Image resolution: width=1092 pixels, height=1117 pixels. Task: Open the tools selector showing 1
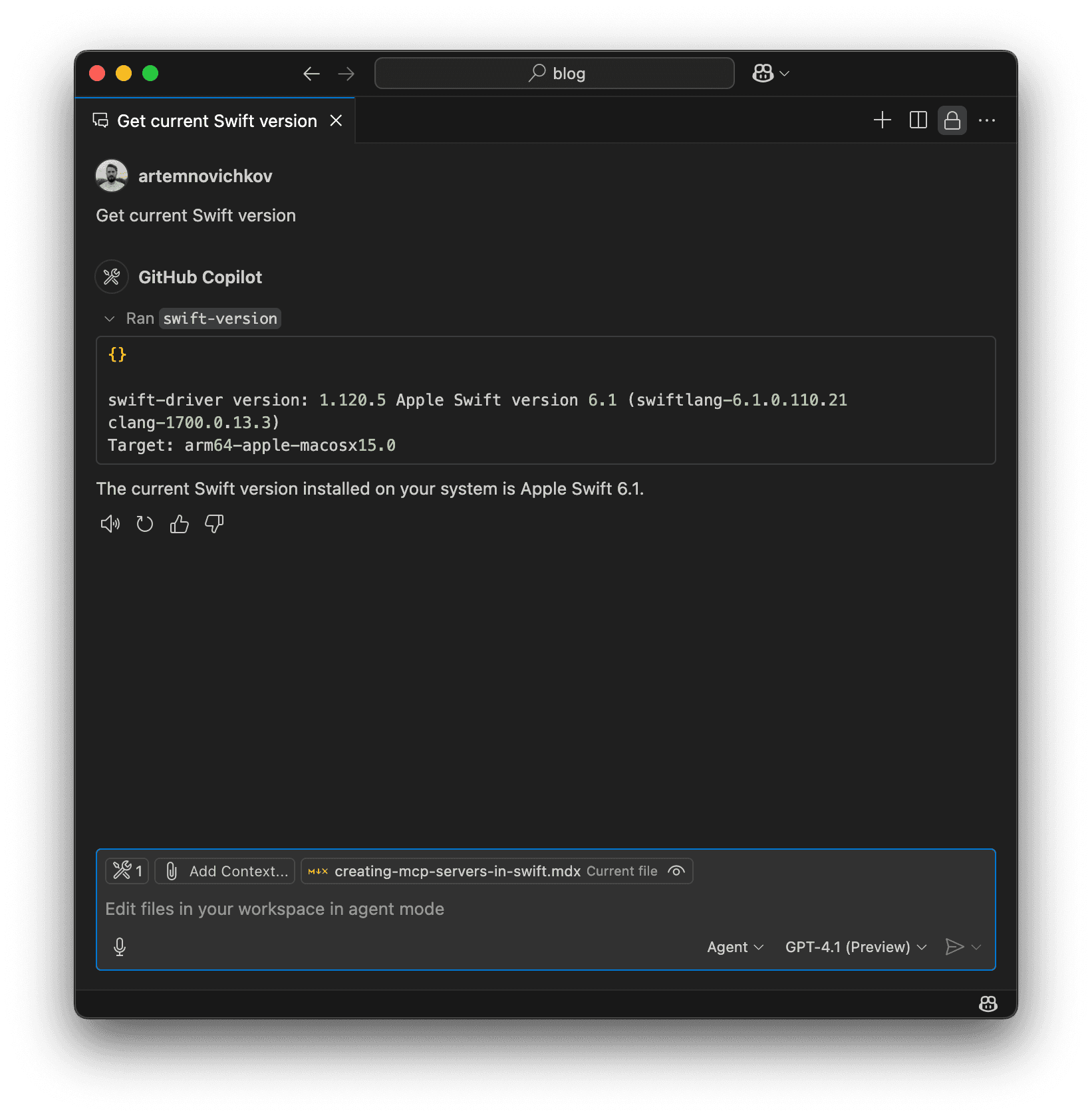point(128,871)
